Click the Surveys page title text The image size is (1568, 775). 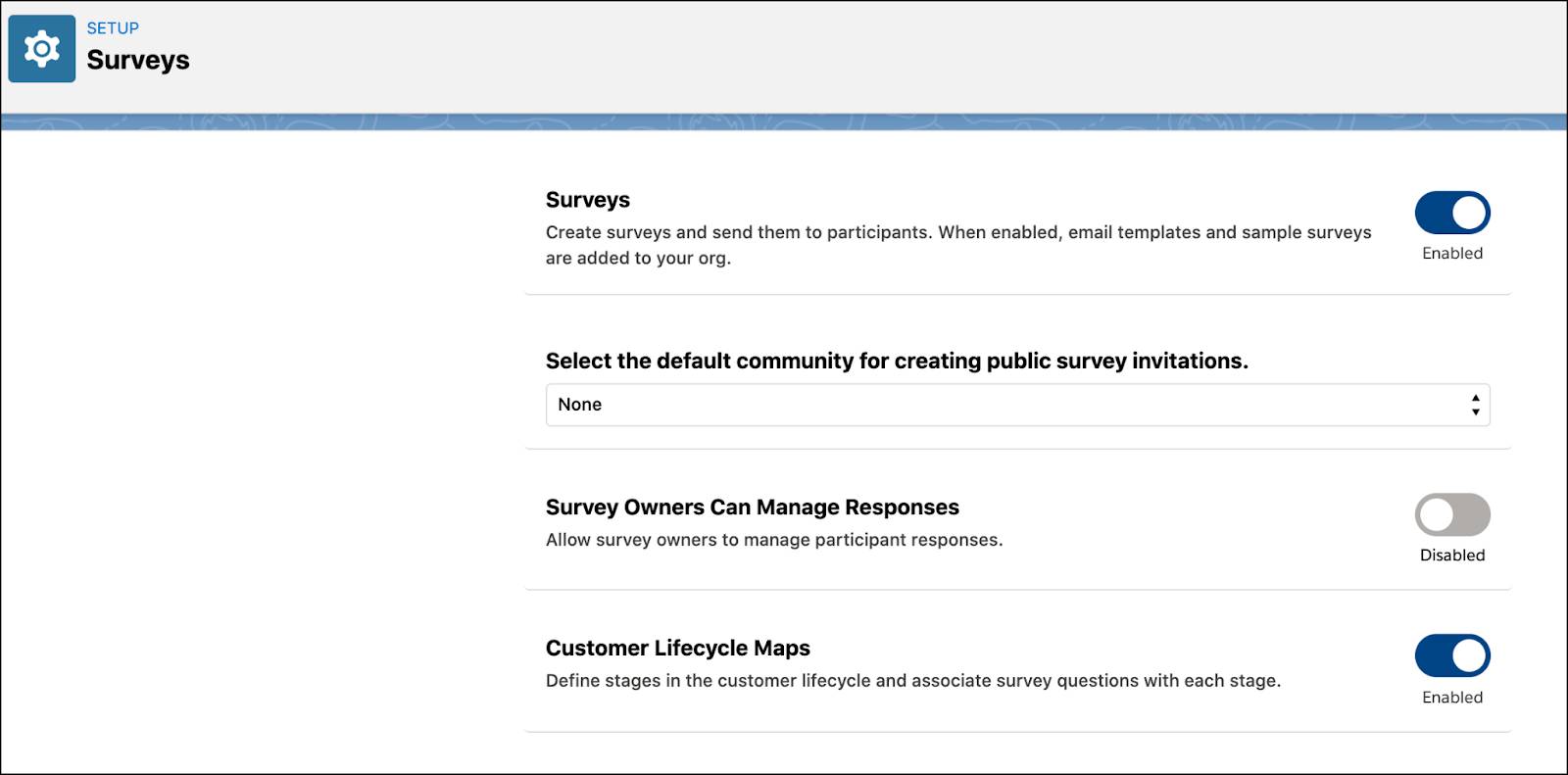click(138, 60)
